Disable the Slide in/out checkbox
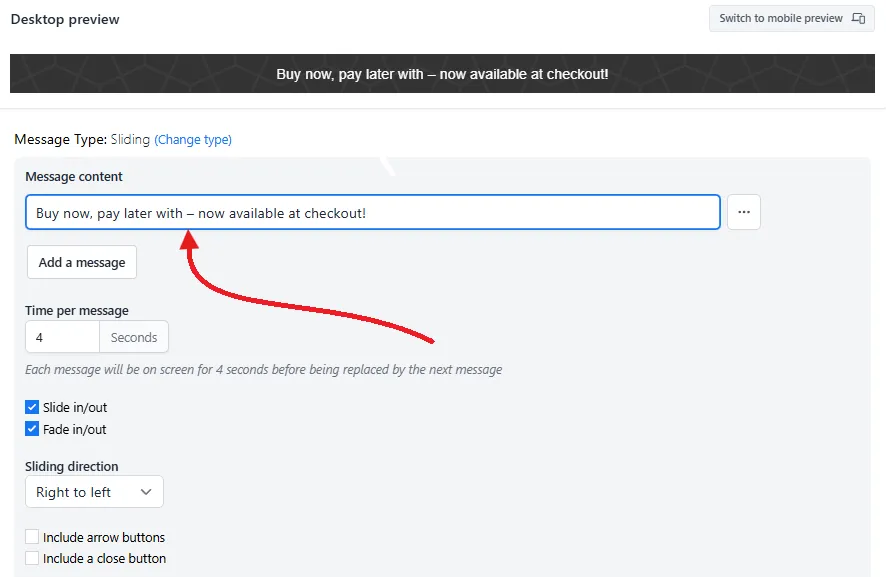The height and width of the screenshot is (577, 886). click(32, 407)
